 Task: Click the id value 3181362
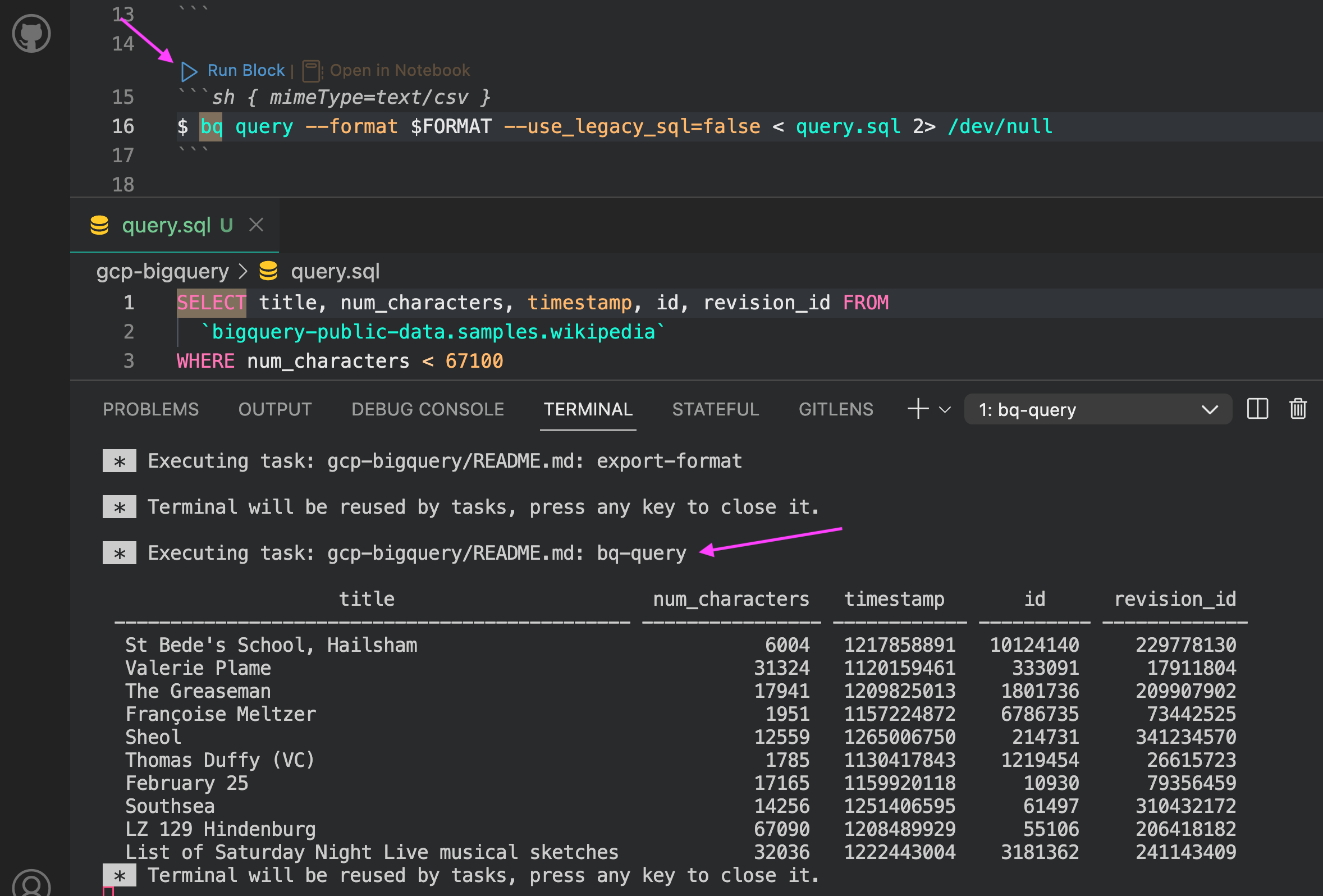1040,853
